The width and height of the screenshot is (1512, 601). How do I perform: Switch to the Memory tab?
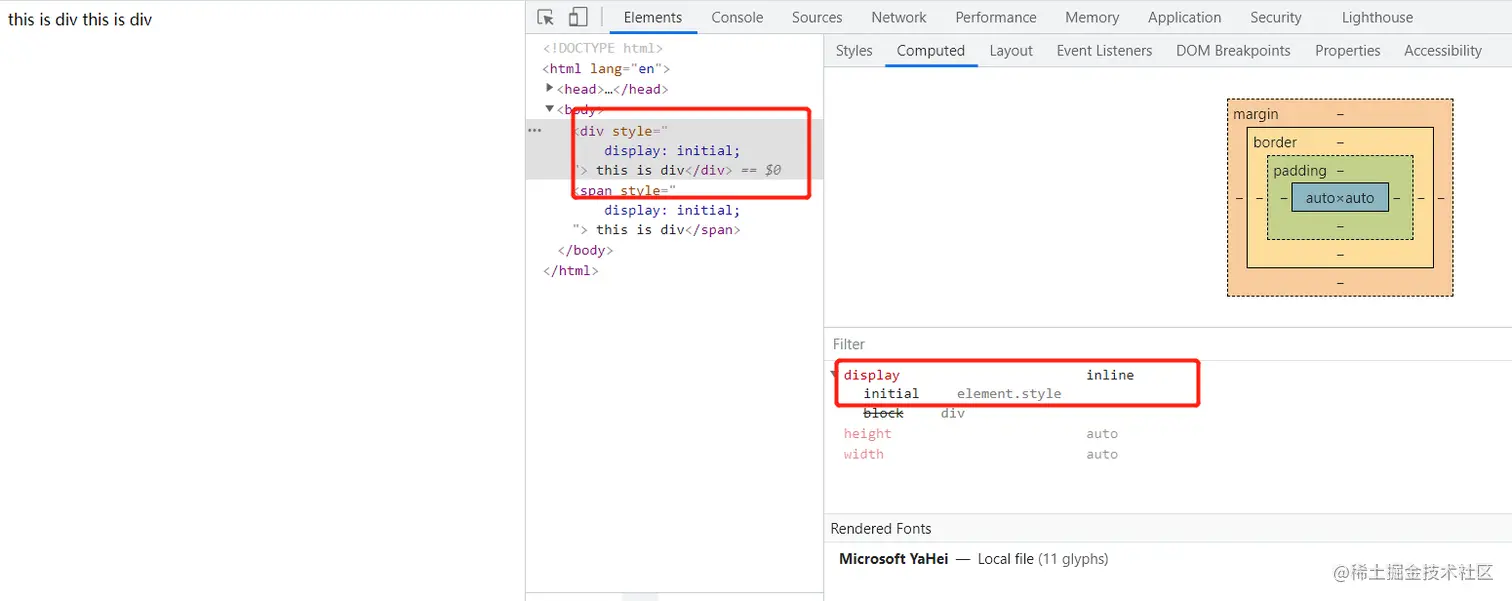1092,17
